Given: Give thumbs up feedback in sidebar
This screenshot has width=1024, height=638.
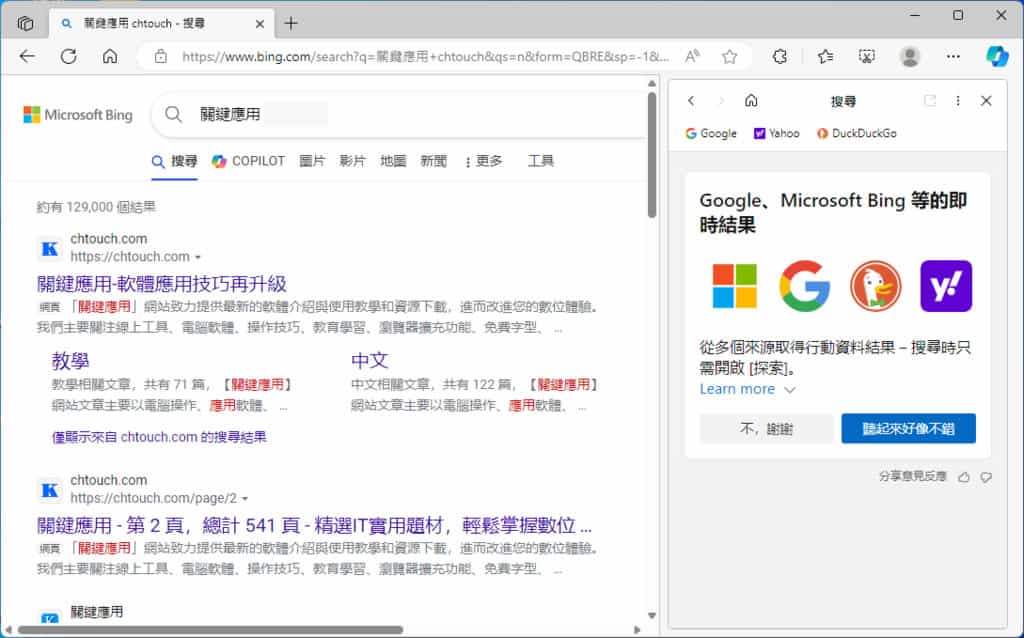Looking at the screenshot, I should [963, 477].
